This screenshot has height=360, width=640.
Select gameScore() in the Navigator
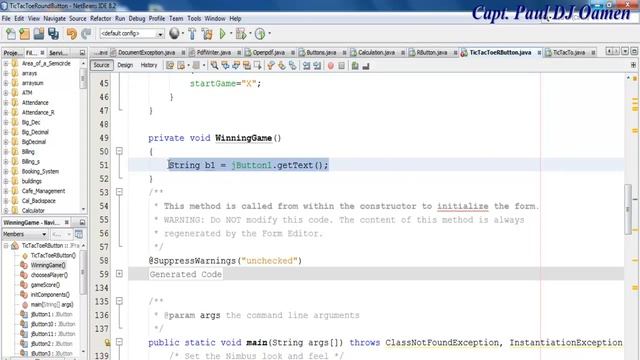[45, 285]
